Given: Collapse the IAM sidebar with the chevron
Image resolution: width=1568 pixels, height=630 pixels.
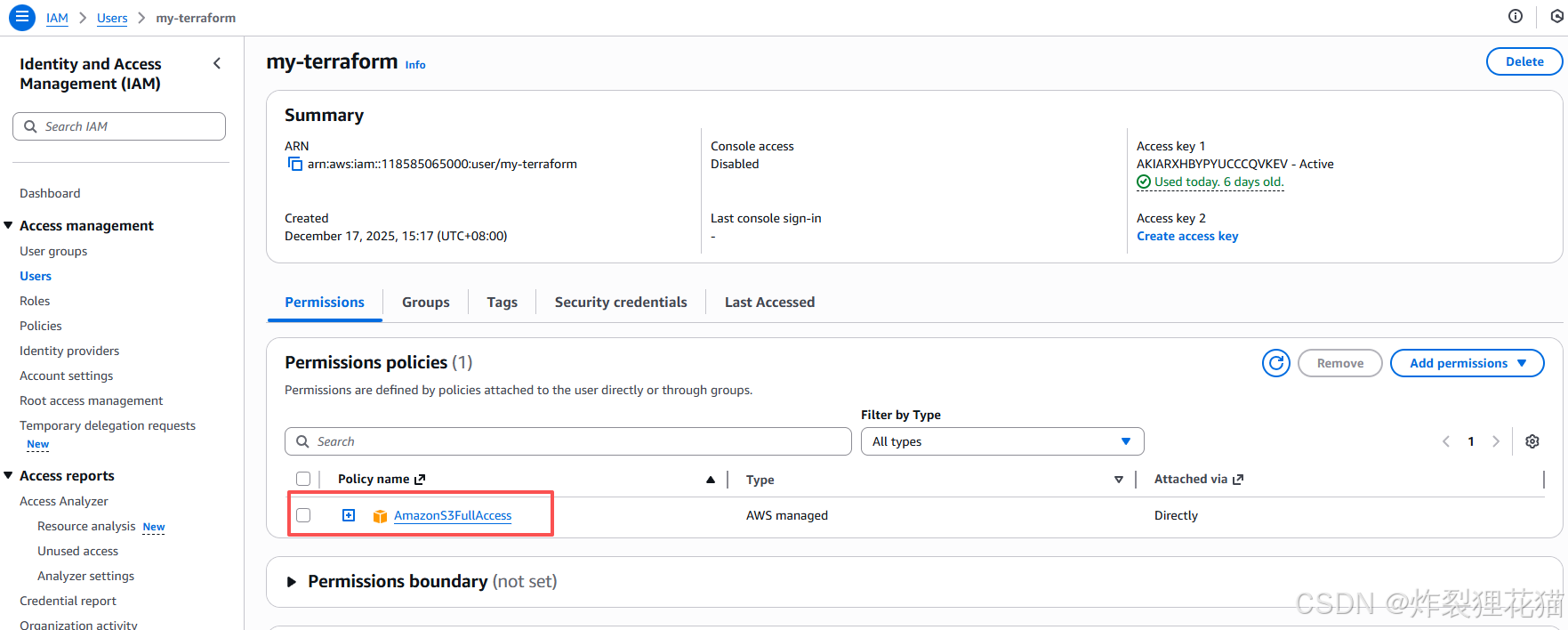Looking at the screenshot, I should tap(217, 63).
